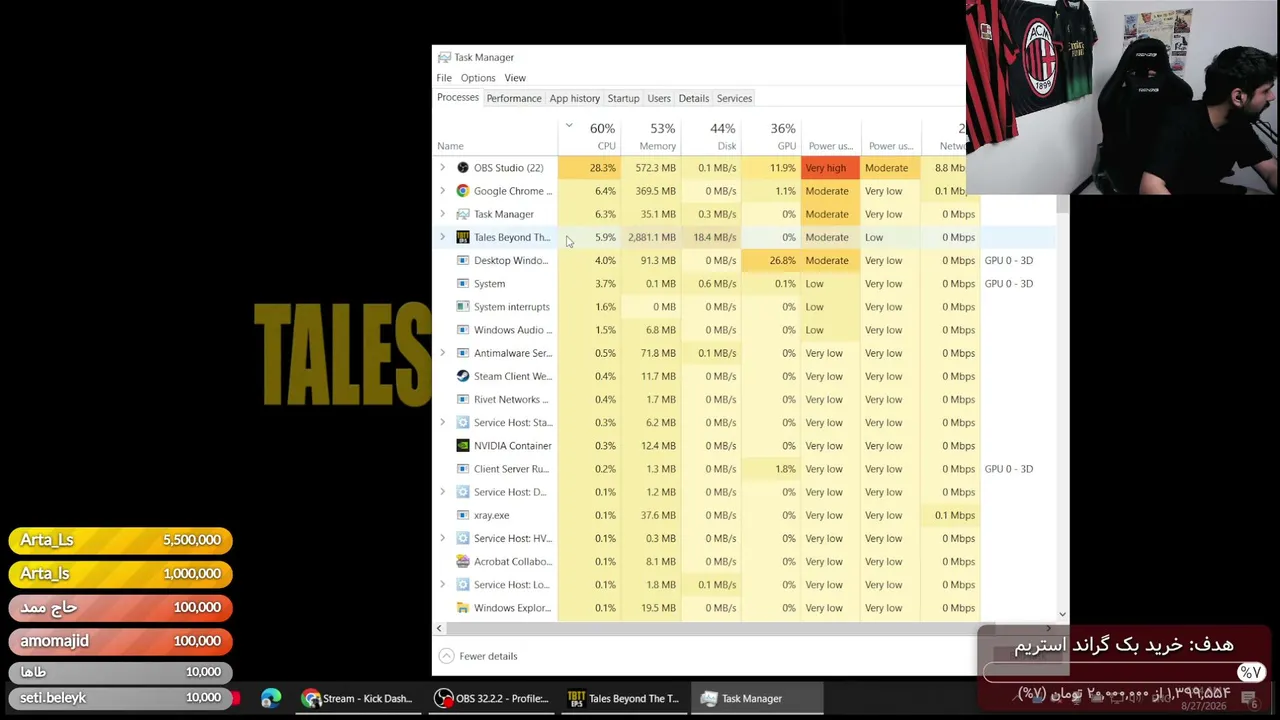Expand the OBS Studio (22) process group
1280x720 pixels.
443,168
